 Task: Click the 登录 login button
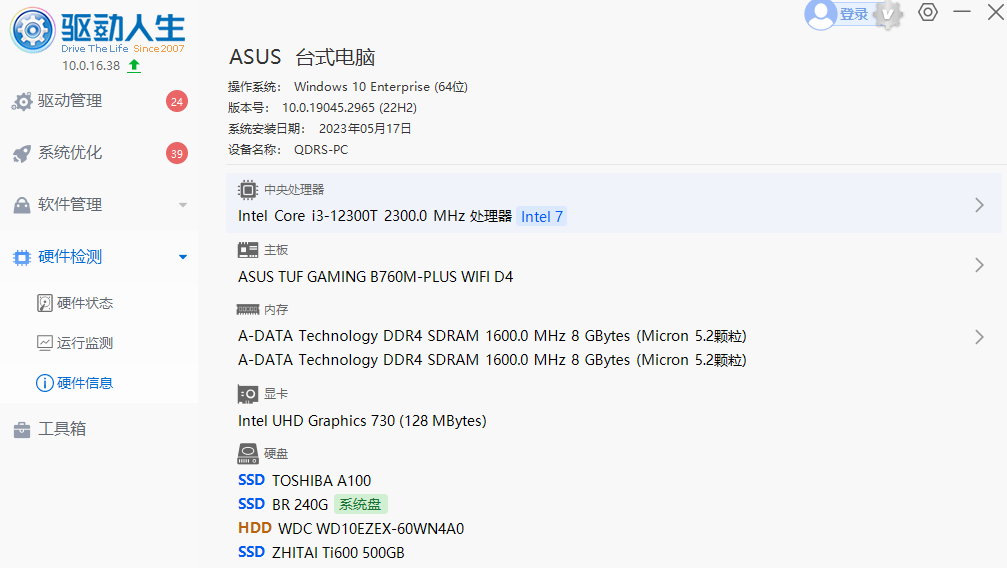[853, 14]
